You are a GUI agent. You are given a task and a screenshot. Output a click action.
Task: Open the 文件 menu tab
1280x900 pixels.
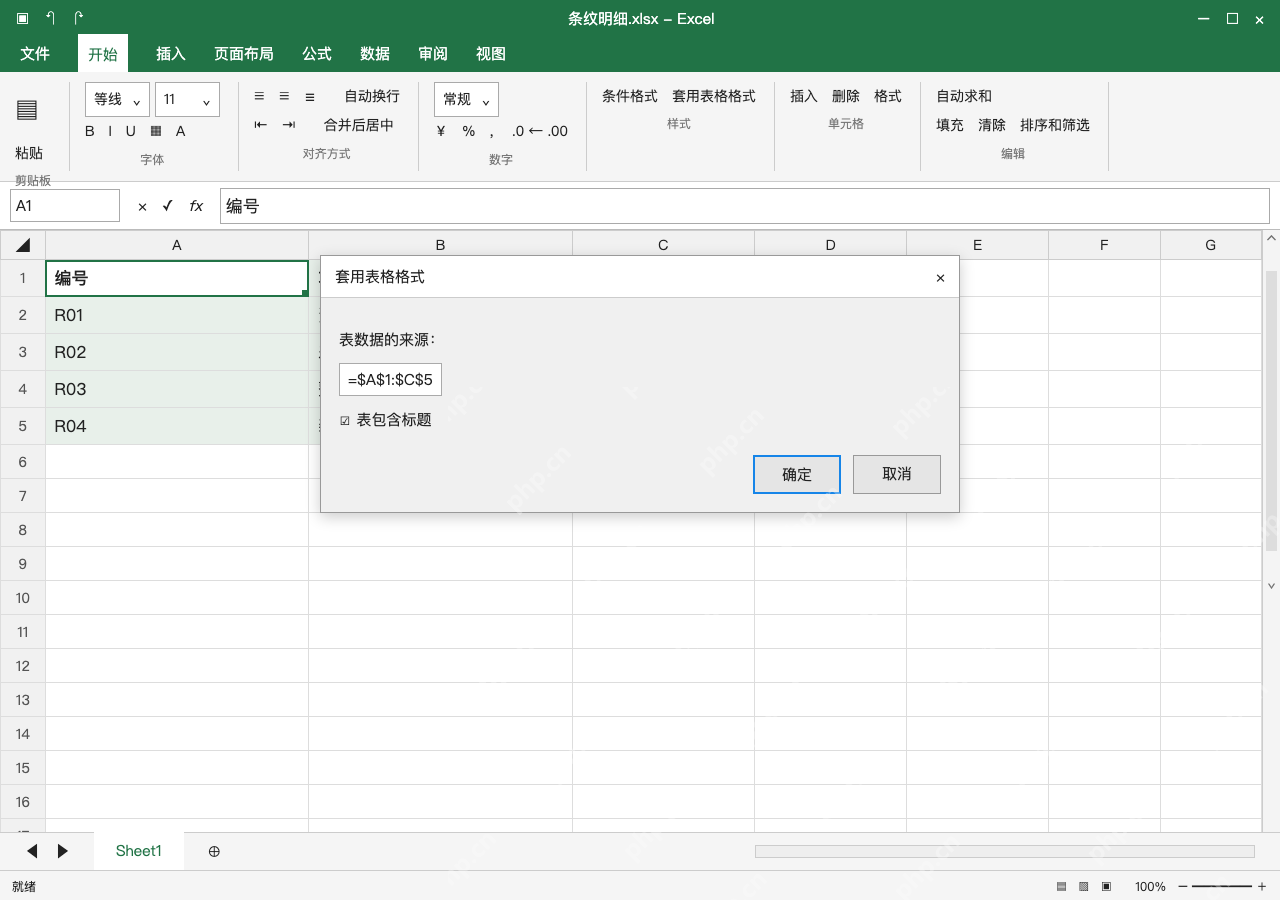coord(35,54)
